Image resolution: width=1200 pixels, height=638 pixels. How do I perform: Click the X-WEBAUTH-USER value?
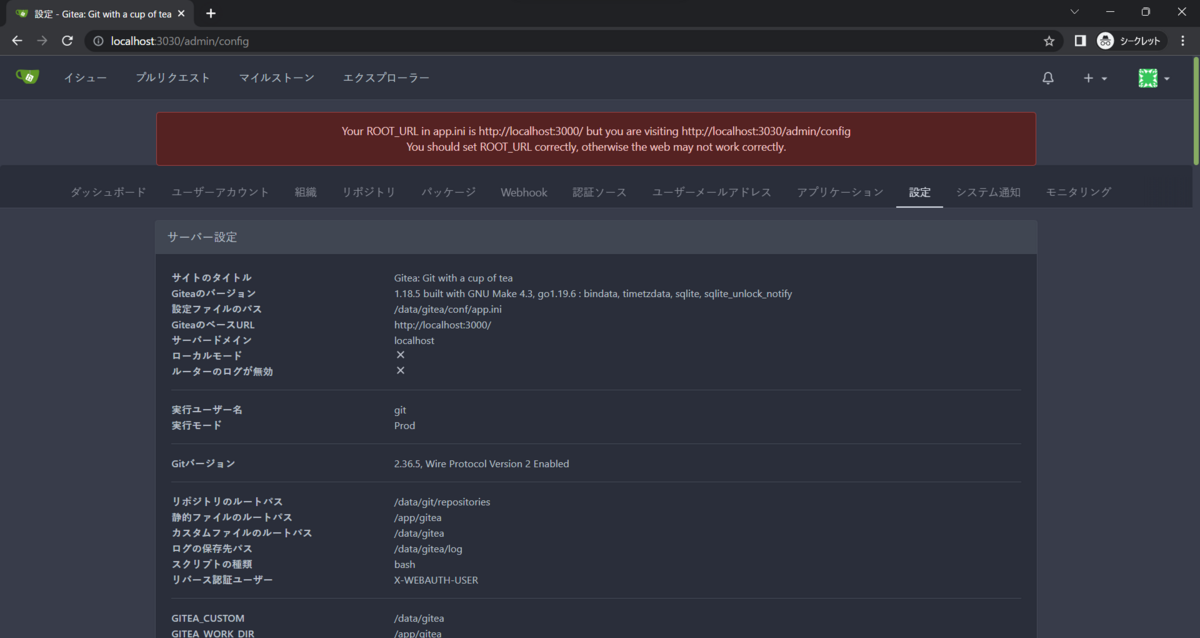[x=436, y=580]
